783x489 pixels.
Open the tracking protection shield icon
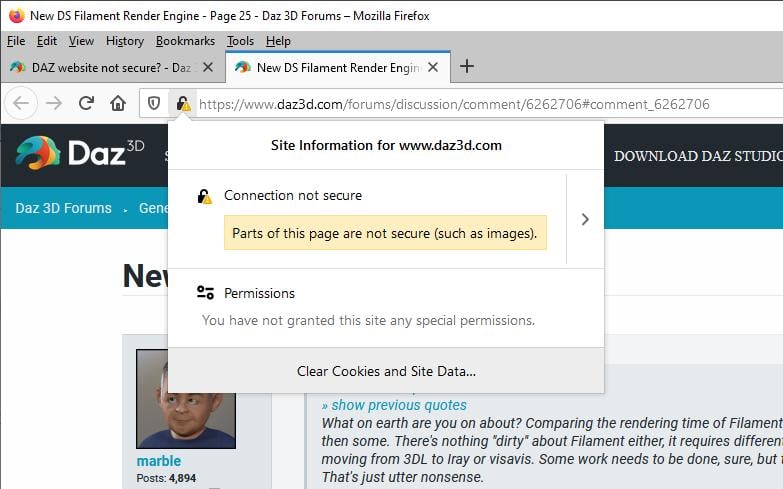coord(154,103)
